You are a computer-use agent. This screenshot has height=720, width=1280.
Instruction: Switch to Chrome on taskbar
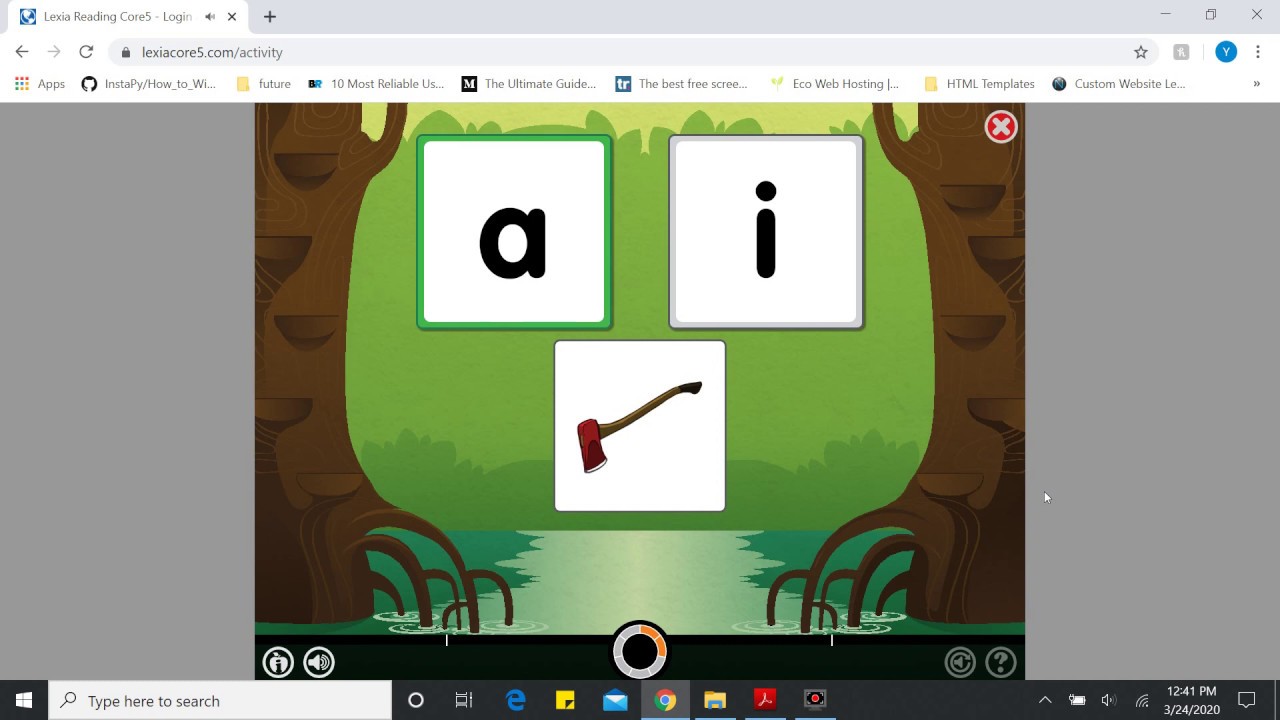[x=665, y=700]
